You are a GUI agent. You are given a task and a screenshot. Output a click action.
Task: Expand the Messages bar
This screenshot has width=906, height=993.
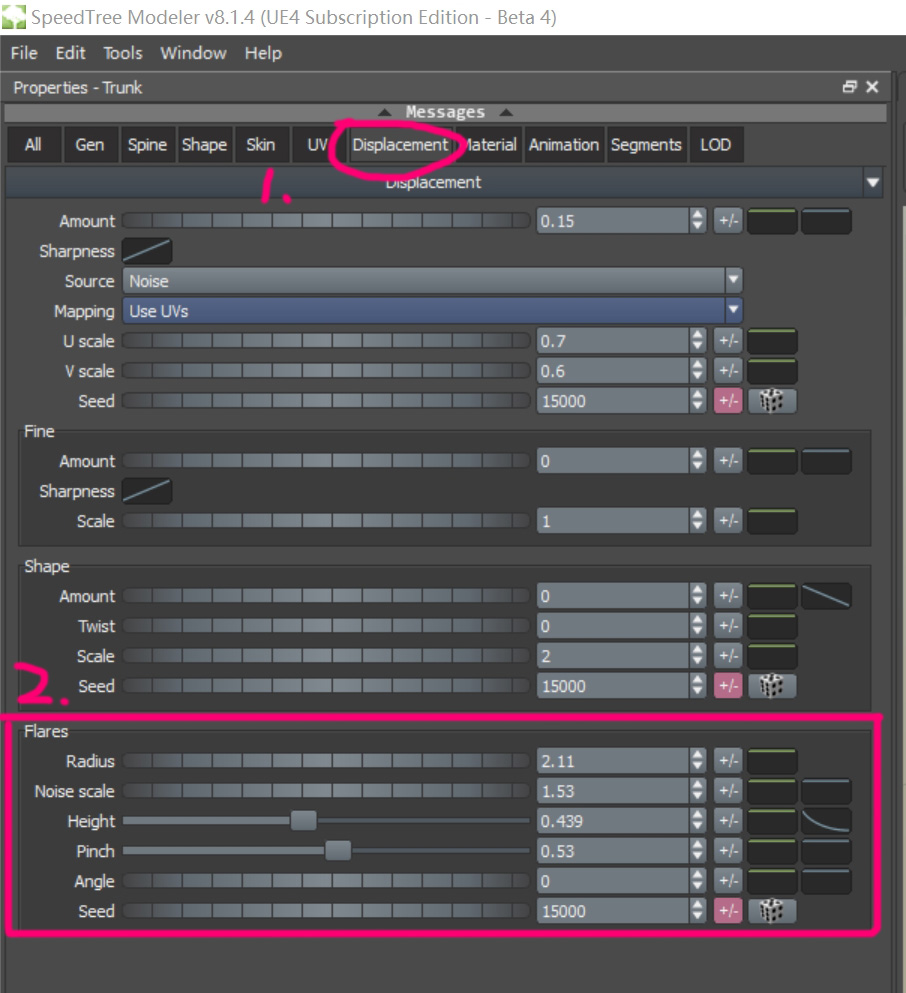(445, 112)
